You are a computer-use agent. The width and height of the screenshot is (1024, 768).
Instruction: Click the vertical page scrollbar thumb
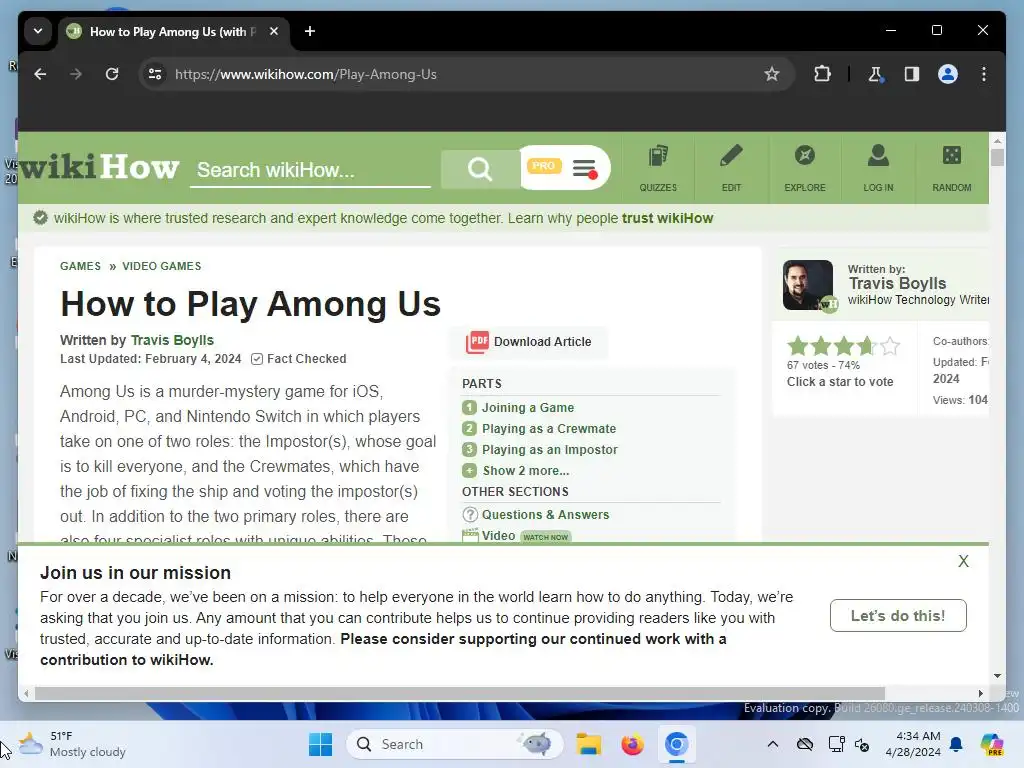click(997, 157)
